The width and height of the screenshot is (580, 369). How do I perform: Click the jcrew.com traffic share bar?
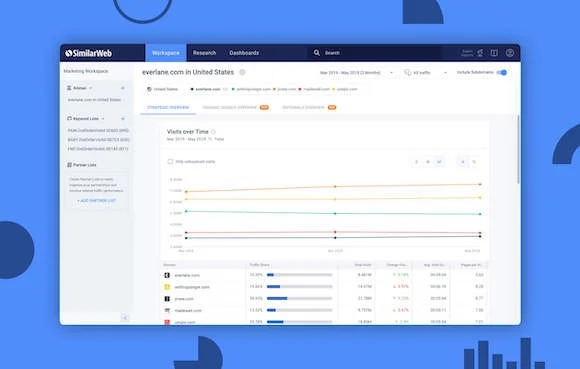(x=300, y=298)
